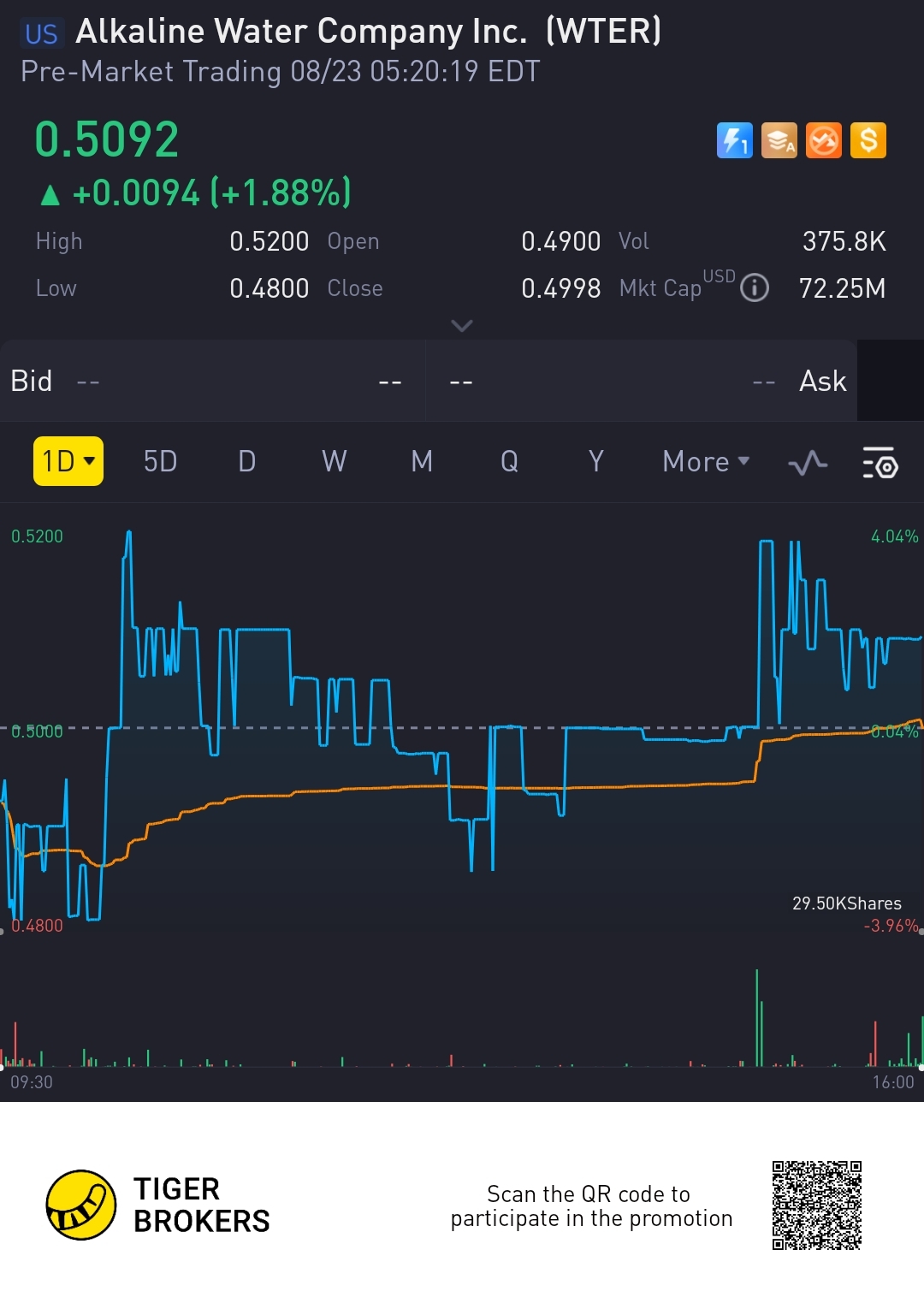Switch to the M monthly chart tab
This screenshot has height=1309, width=924.
point(422,462)
